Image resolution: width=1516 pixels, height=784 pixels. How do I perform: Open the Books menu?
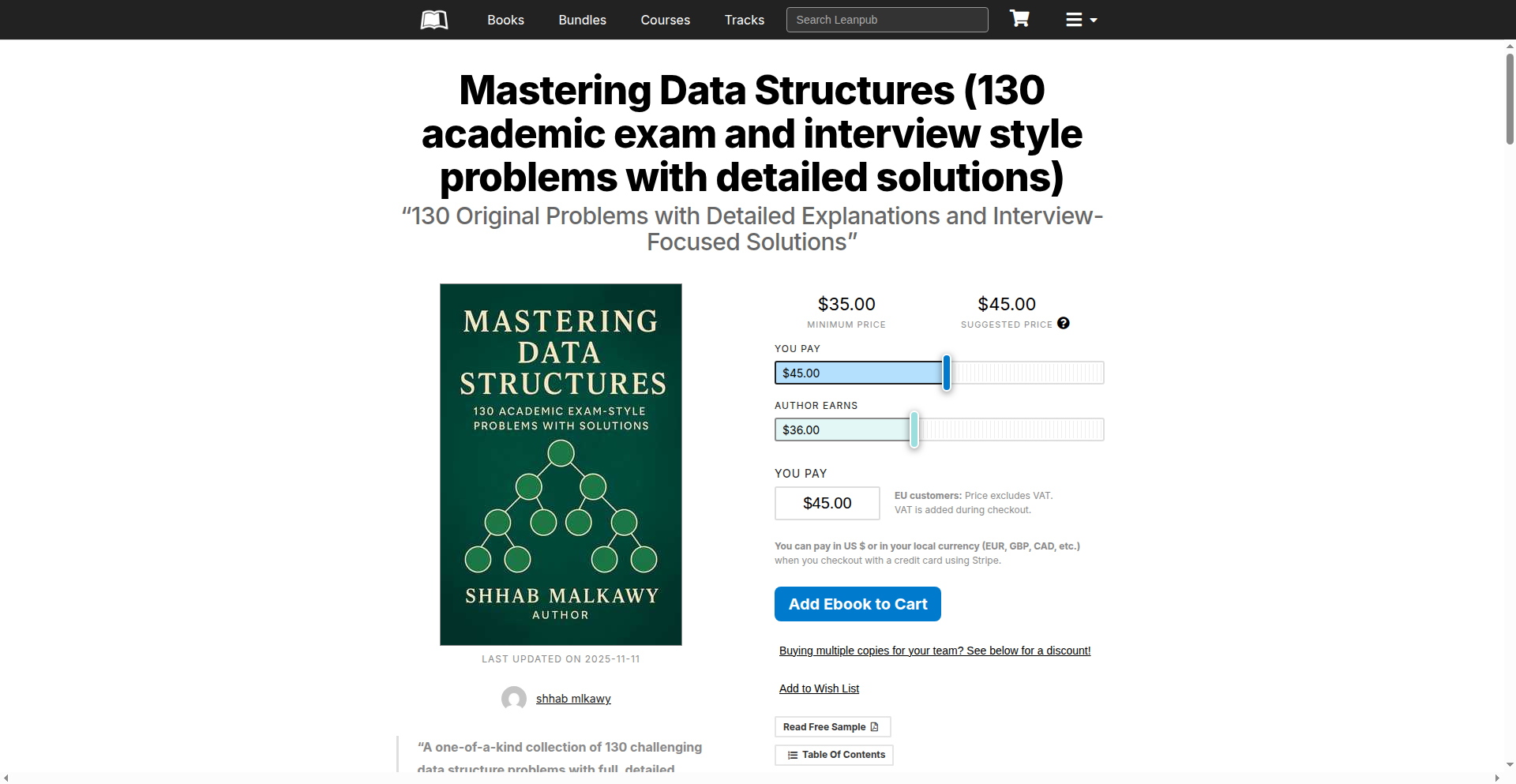[505, 20]
